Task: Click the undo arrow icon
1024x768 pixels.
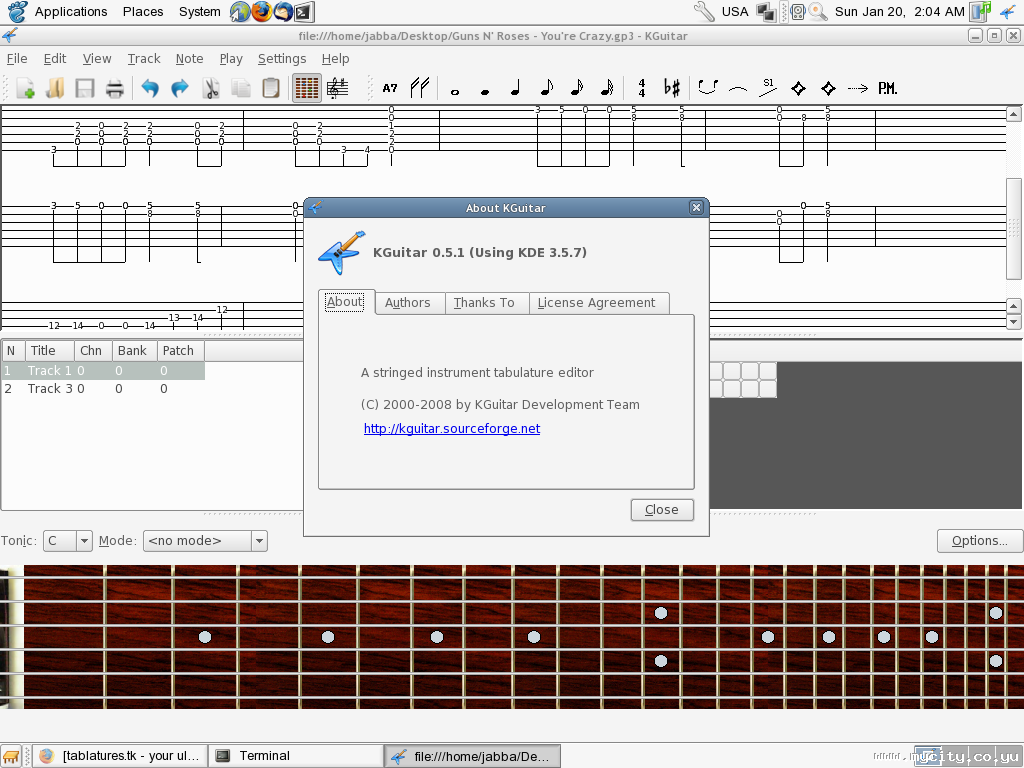Action: point(150,88)
